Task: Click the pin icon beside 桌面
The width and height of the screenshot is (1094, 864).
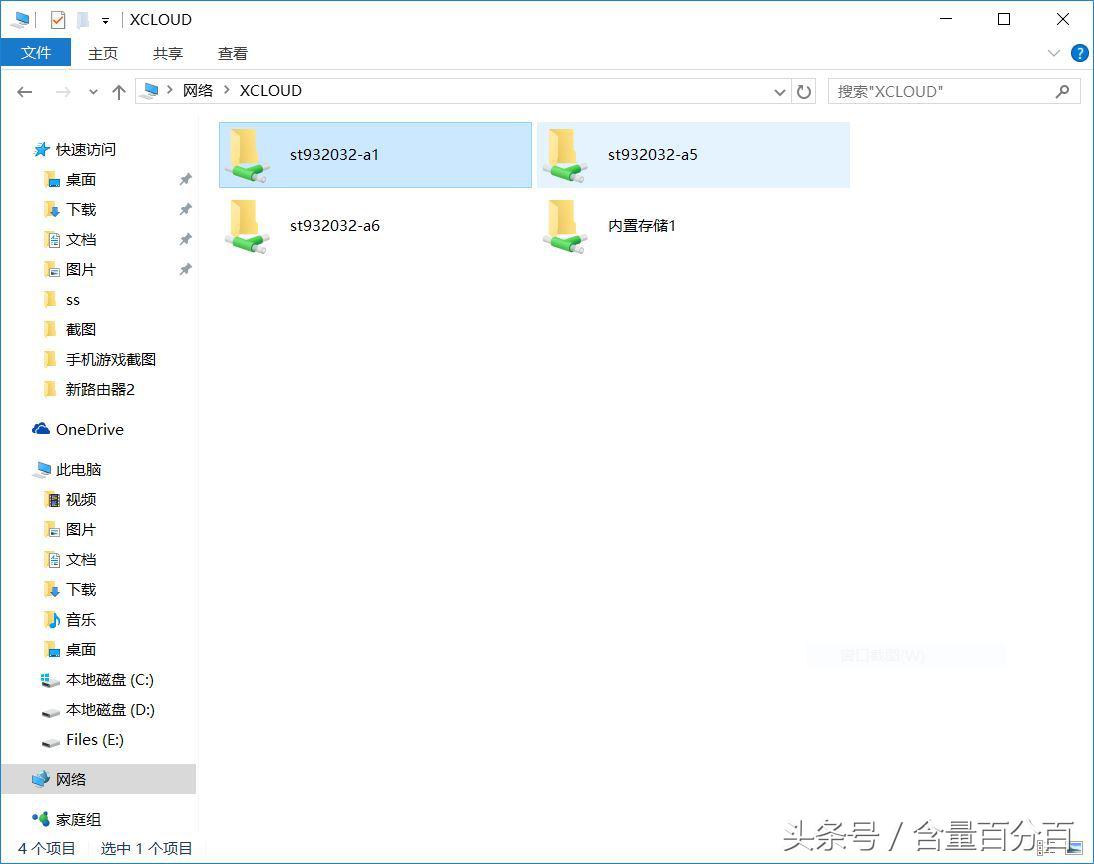Action: point(185,179)
